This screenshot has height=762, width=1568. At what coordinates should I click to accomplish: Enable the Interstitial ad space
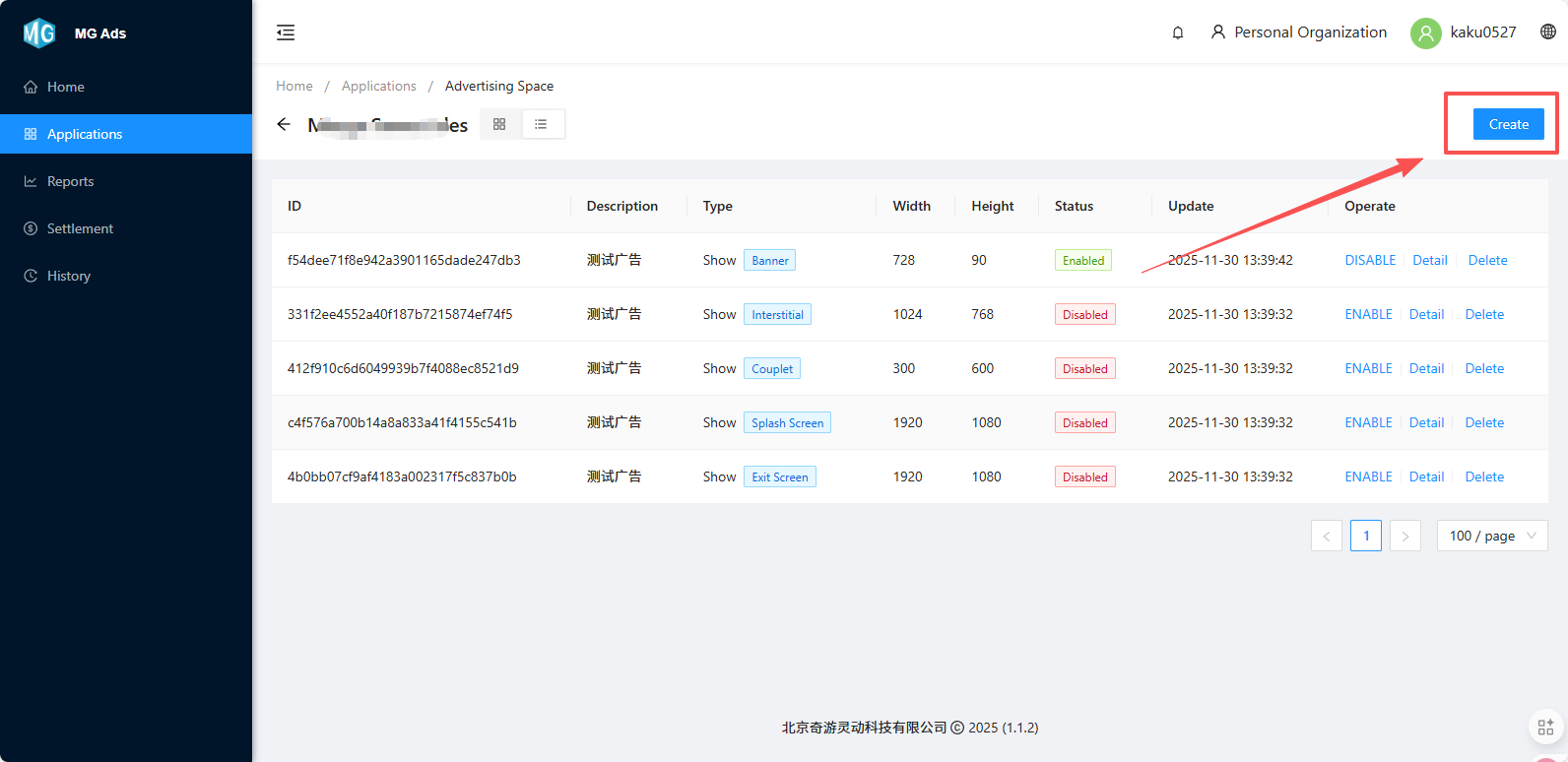tap(1368, 314)
